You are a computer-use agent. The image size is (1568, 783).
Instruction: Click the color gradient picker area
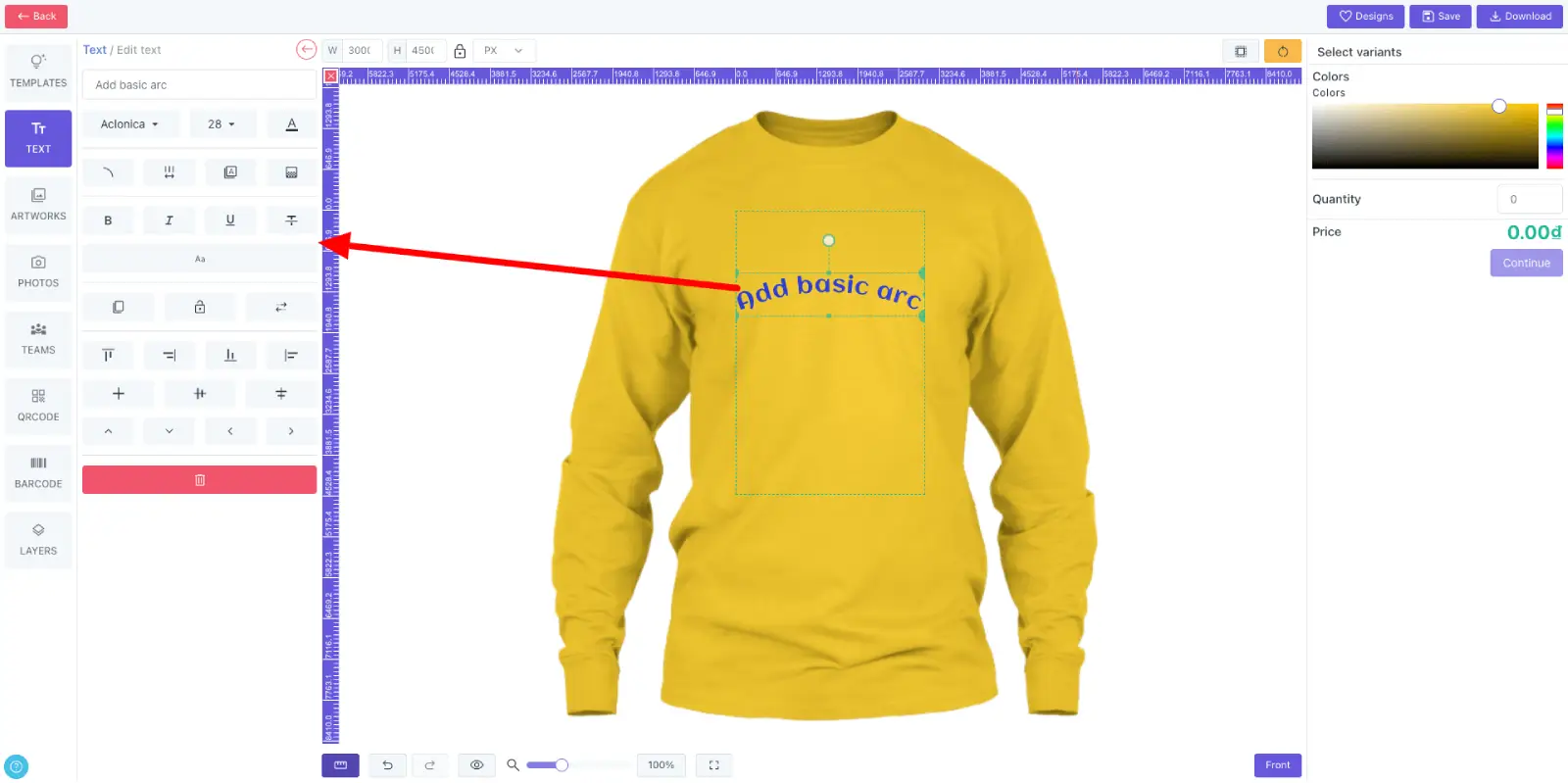1425,136
